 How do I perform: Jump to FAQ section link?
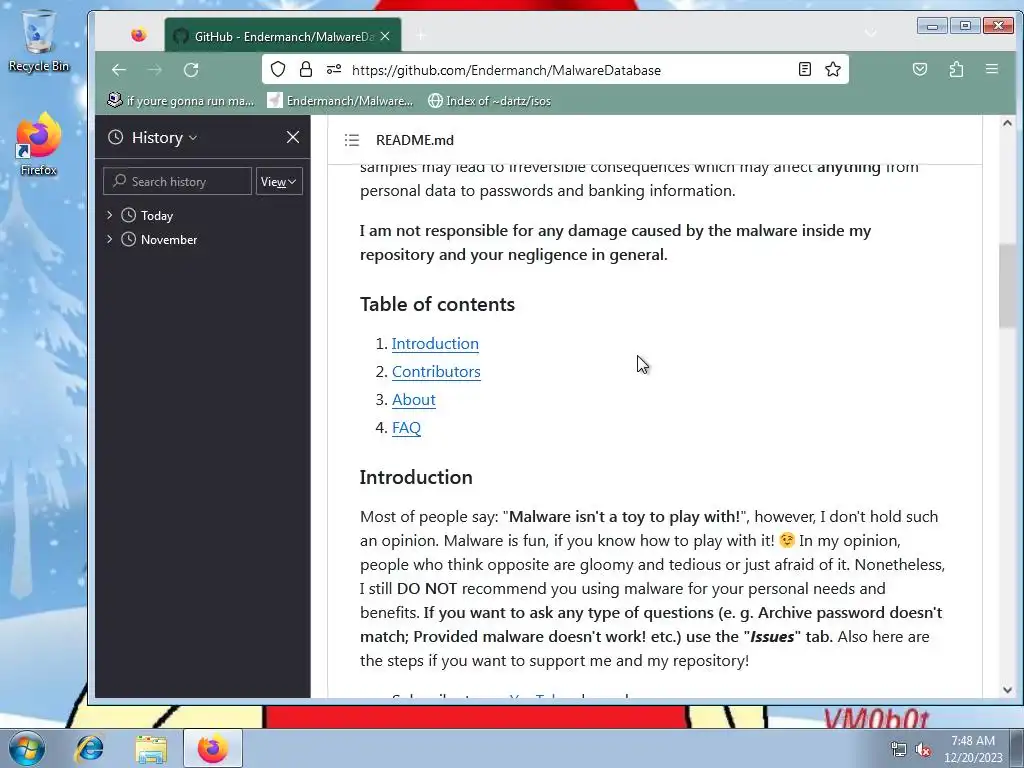pyautogui.click(x=406, y=428)
